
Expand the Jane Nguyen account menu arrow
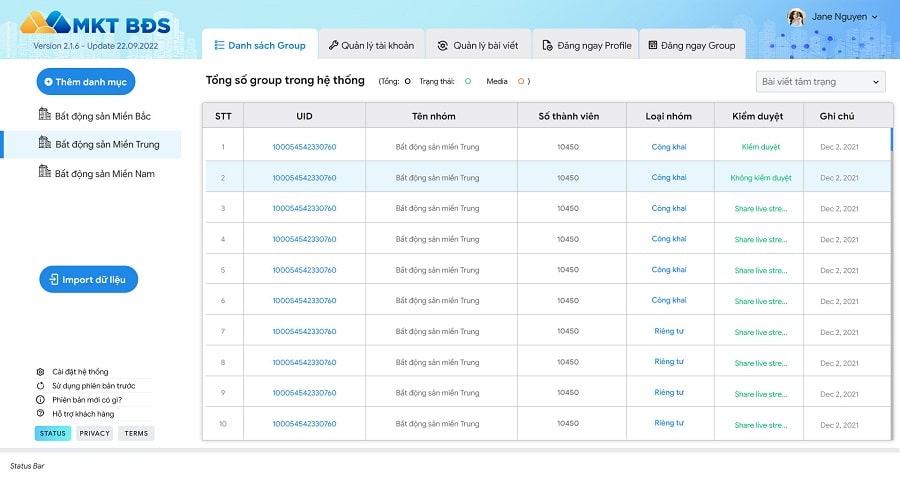tap(875, 17)
